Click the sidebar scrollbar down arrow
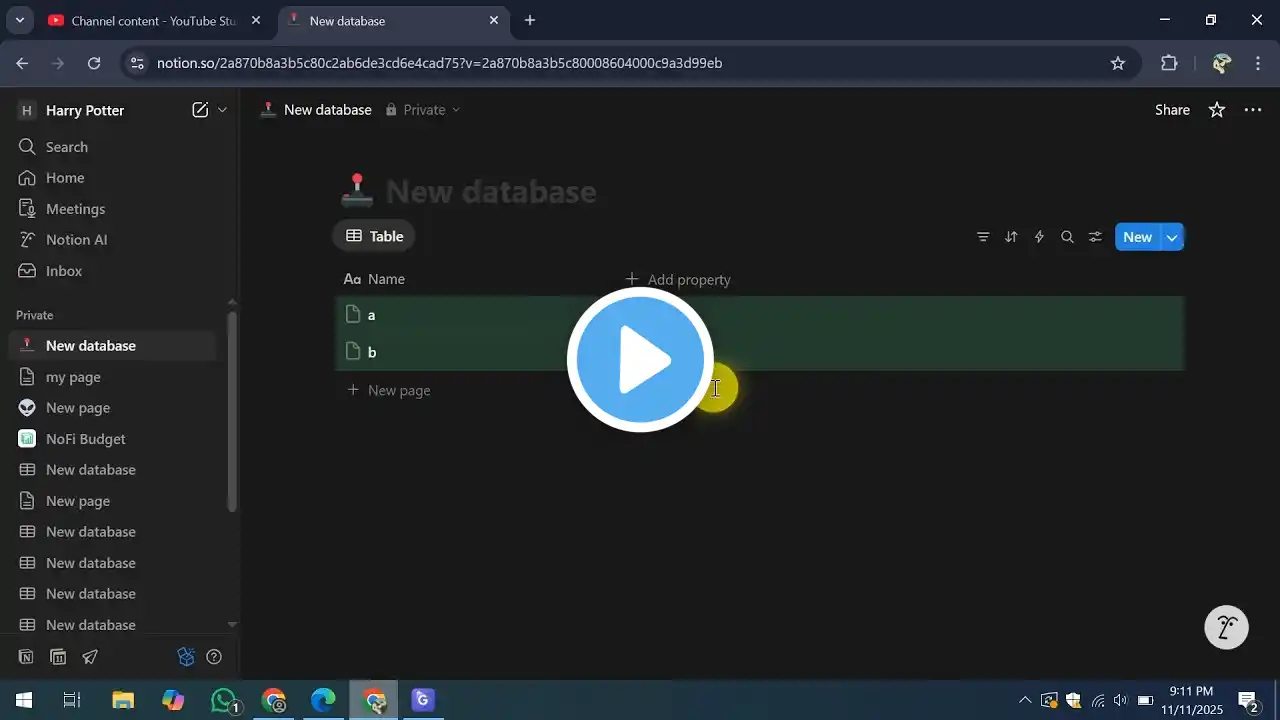This screenshot has width=1280, height=720. point(232,624)
